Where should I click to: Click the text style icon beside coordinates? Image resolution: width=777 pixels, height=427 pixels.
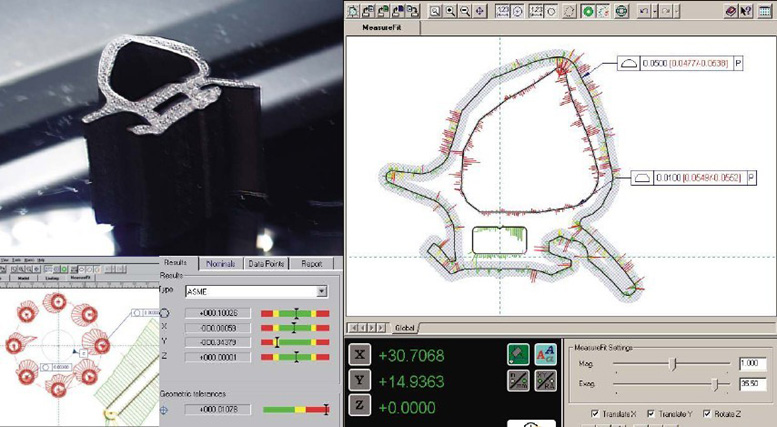click(545, 353)
